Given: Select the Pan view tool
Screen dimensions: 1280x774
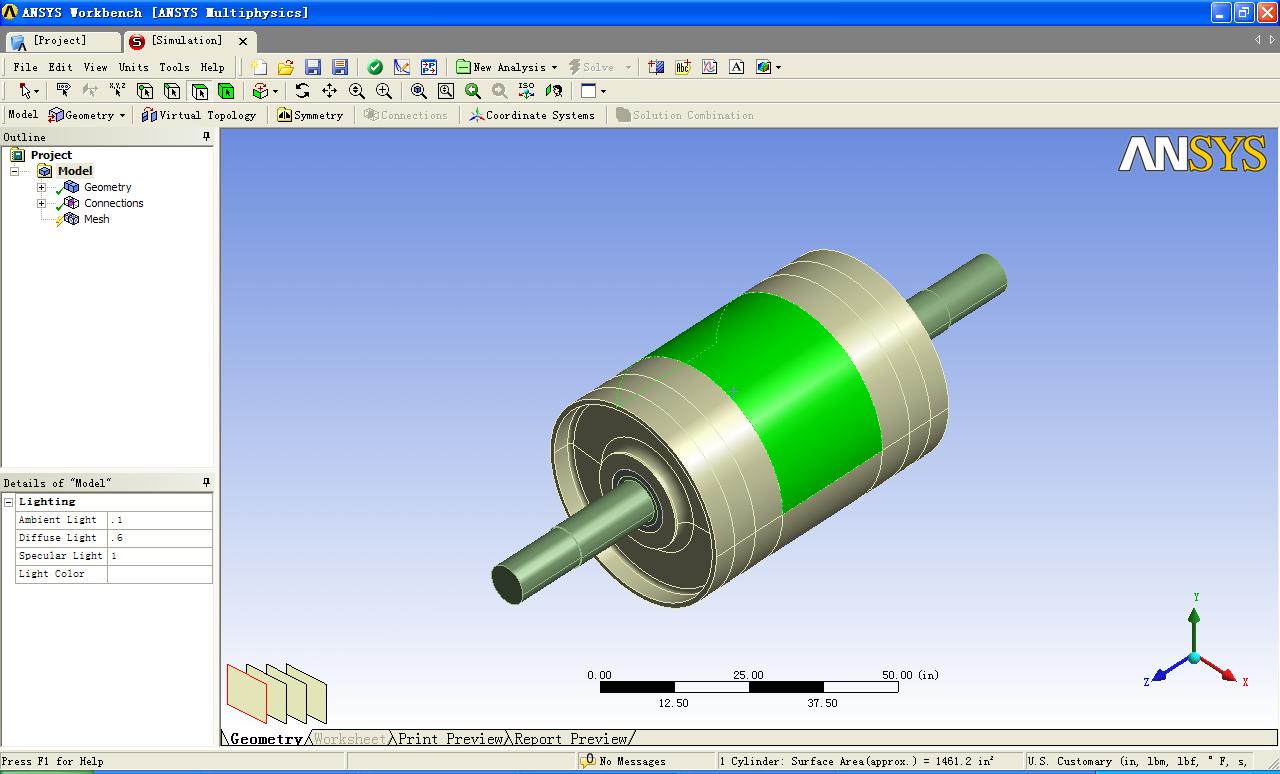Looking at the screenshot, I should (x=329, y=91).
